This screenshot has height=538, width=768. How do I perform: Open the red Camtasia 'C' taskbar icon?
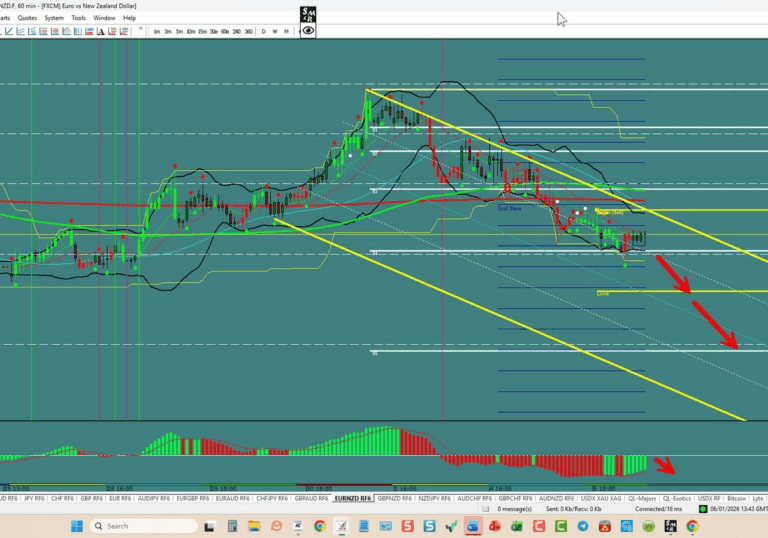tap(539, 526)
